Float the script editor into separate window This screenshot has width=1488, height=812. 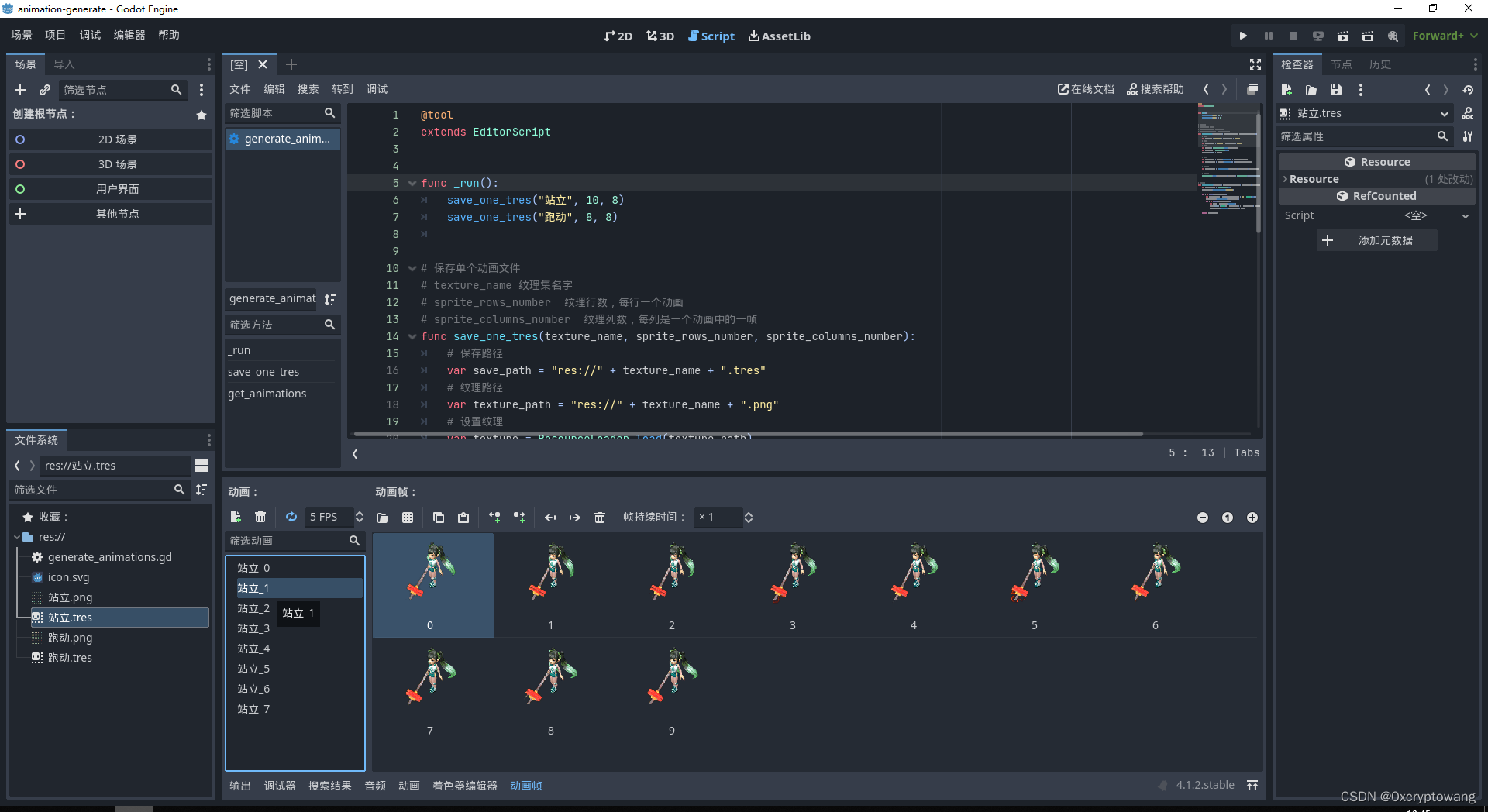pos(1252,89)
